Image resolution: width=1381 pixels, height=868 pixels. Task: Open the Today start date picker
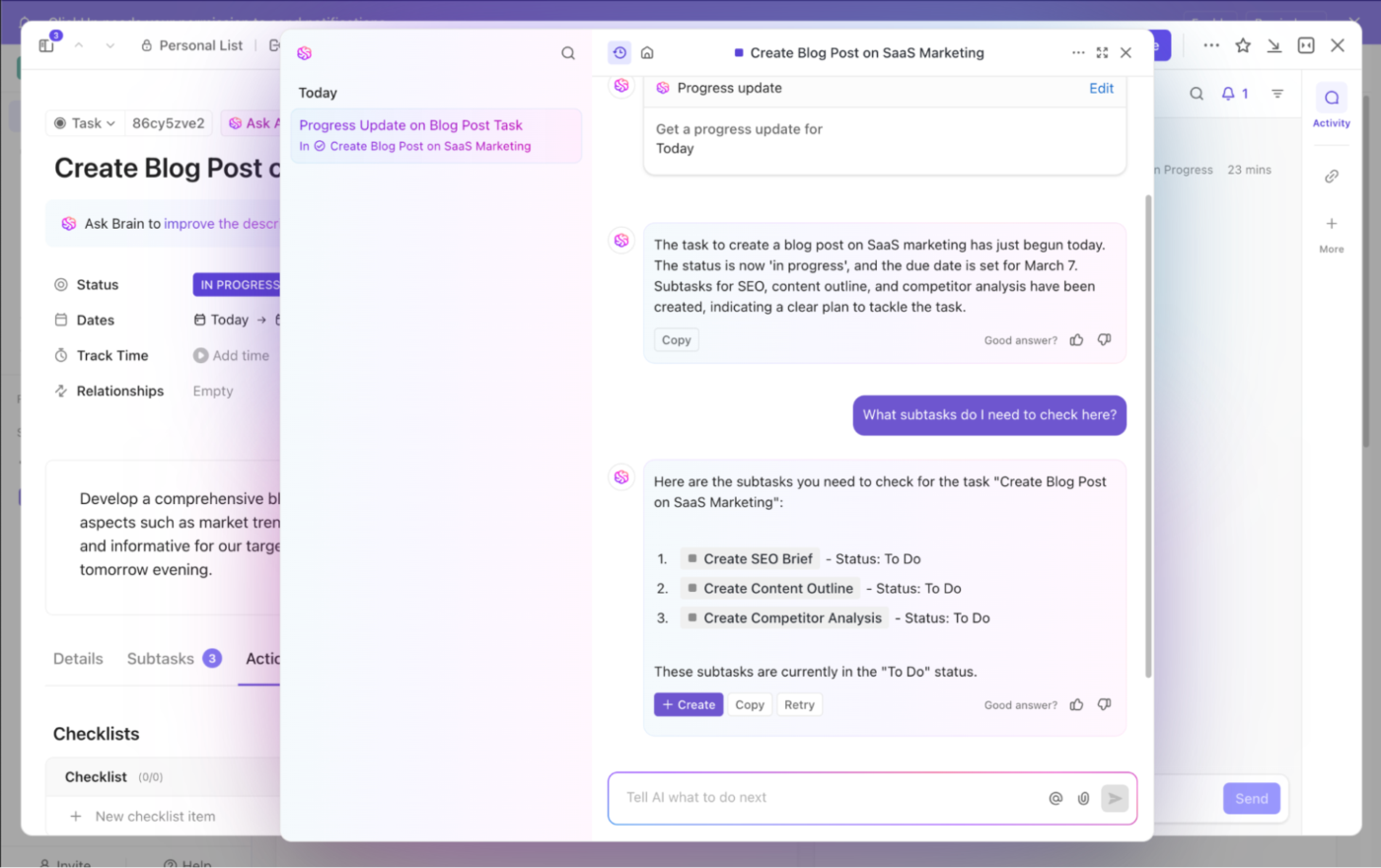click(x=222, y=320)
